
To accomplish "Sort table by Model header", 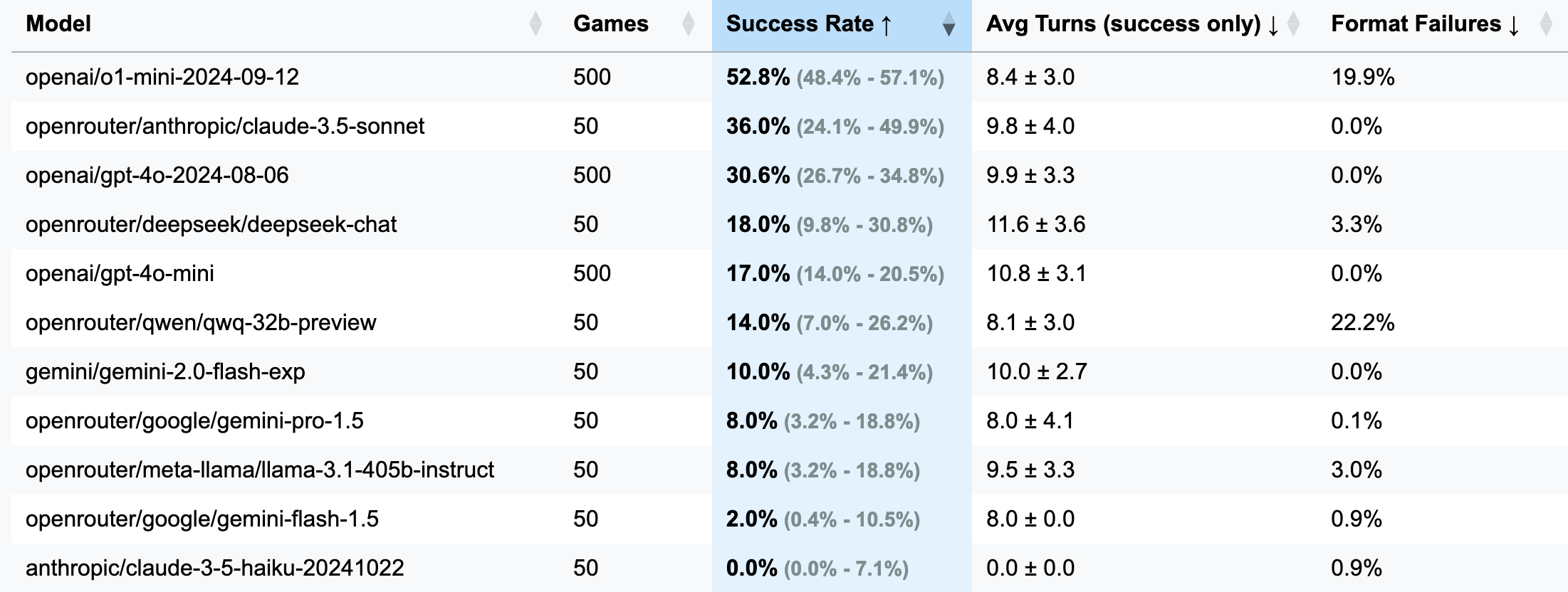I will point(58,24).
